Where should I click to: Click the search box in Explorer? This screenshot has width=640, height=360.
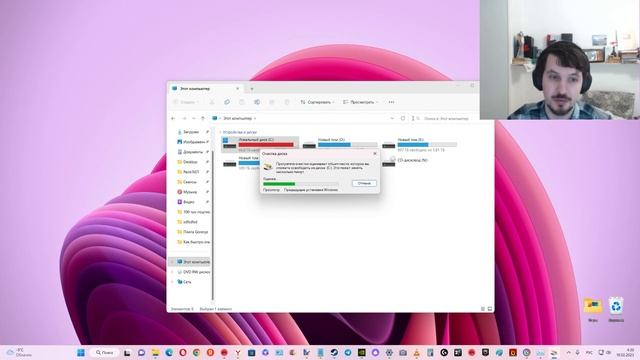[445, 118]
